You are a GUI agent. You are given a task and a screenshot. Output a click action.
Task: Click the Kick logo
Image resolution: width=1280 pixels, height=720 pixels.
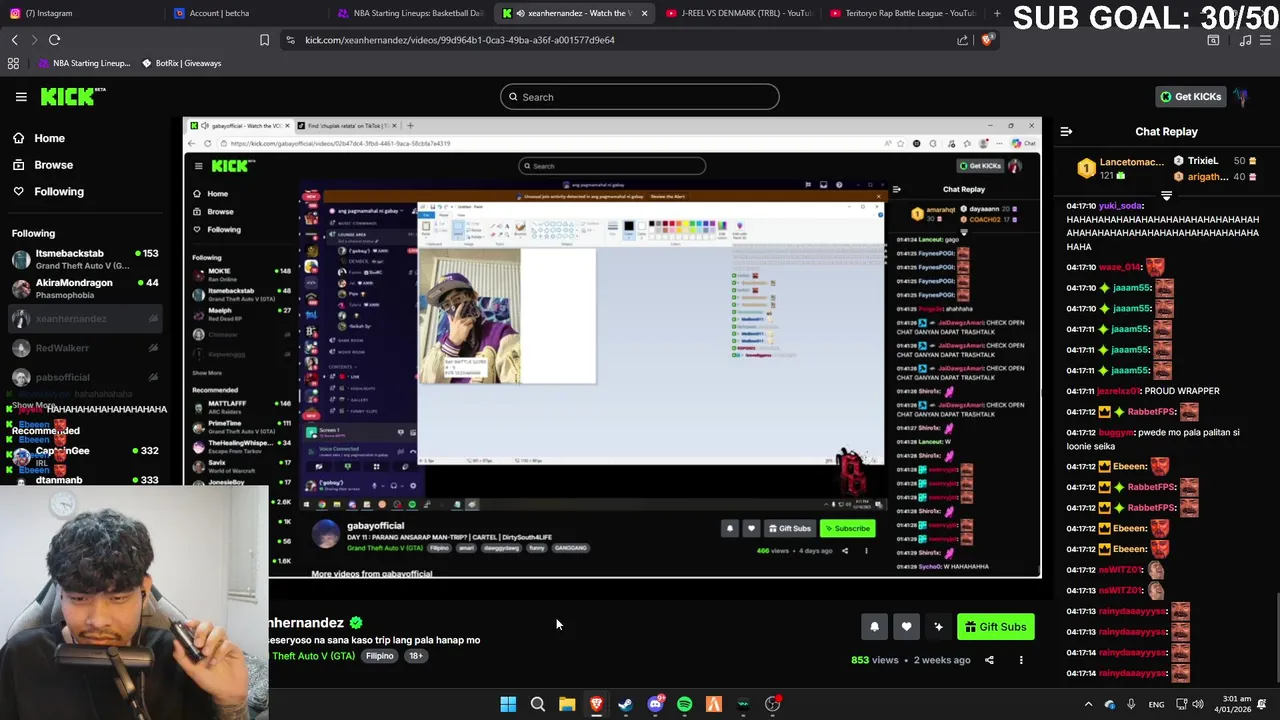tap(73, 96)
